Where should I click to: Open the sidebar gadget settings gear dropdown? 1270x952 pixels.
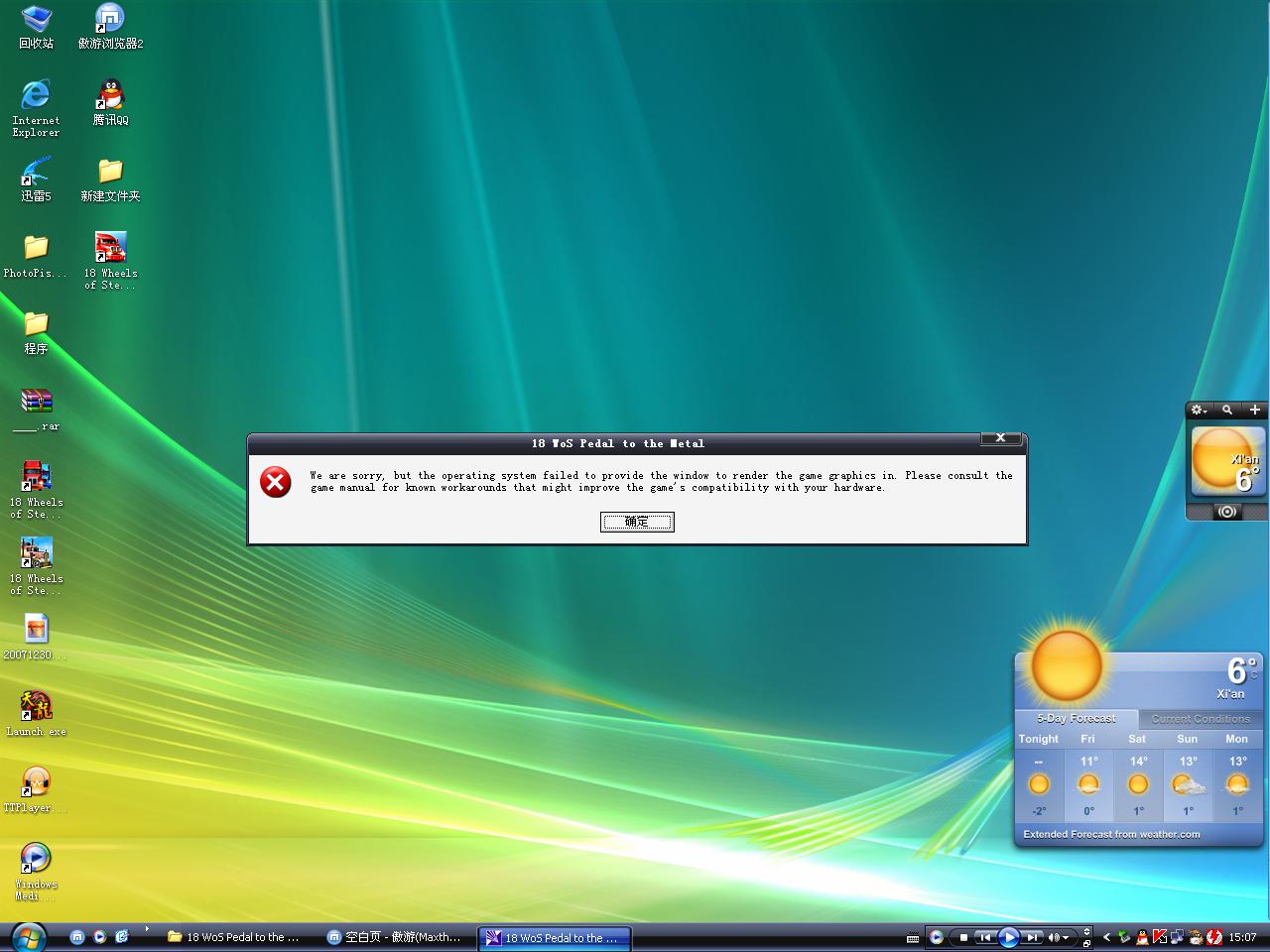[x=1199, y=410]
